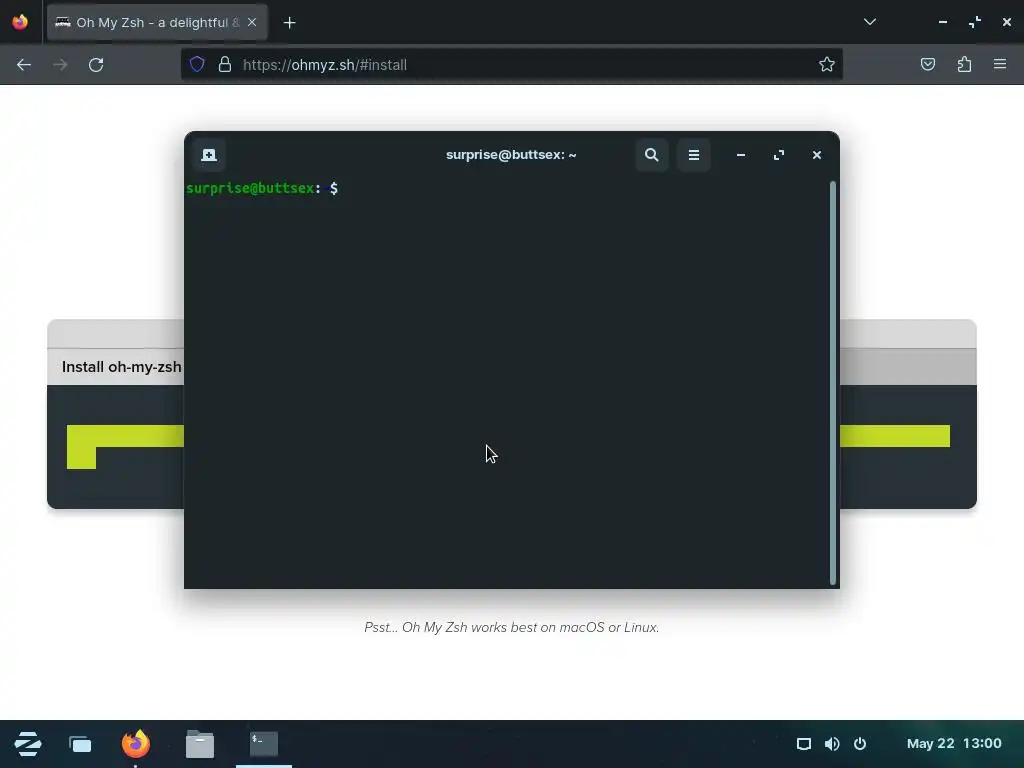Go forward in Firefox
The width and height of the screenshot is (1024, 768).
(x=60, y=65)
